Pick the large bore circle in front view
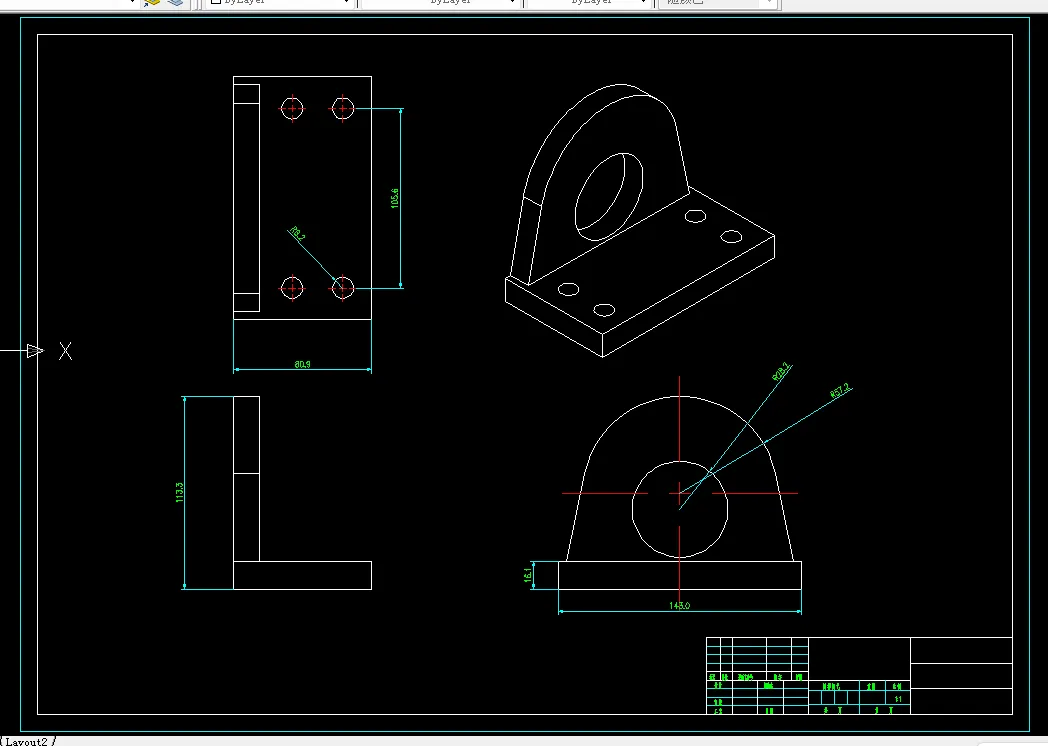This screenshot has width=1048, height=746. coord(680,509)
